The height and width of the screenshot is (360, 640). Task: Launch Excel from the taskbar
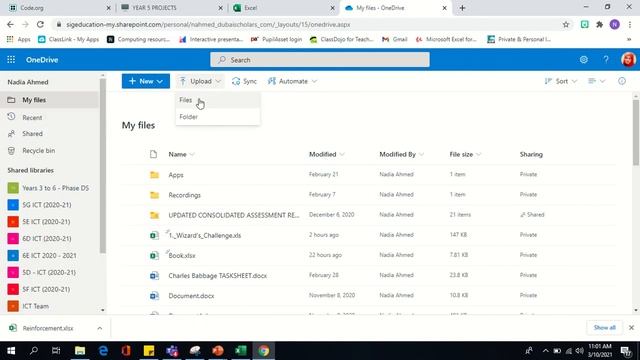240,351
